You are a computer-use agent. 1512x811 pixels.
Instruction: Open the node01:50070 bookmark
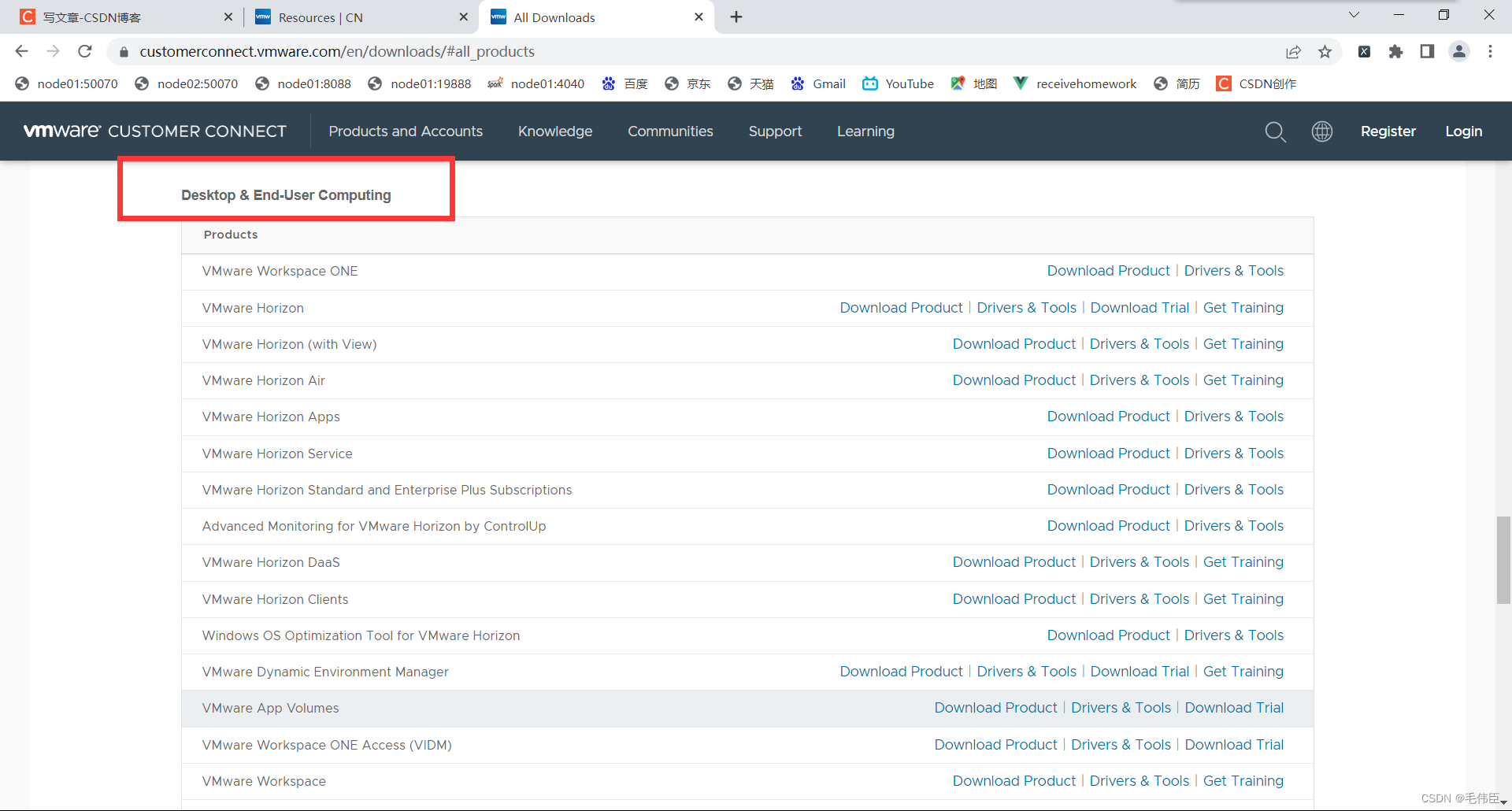(67, 83)
